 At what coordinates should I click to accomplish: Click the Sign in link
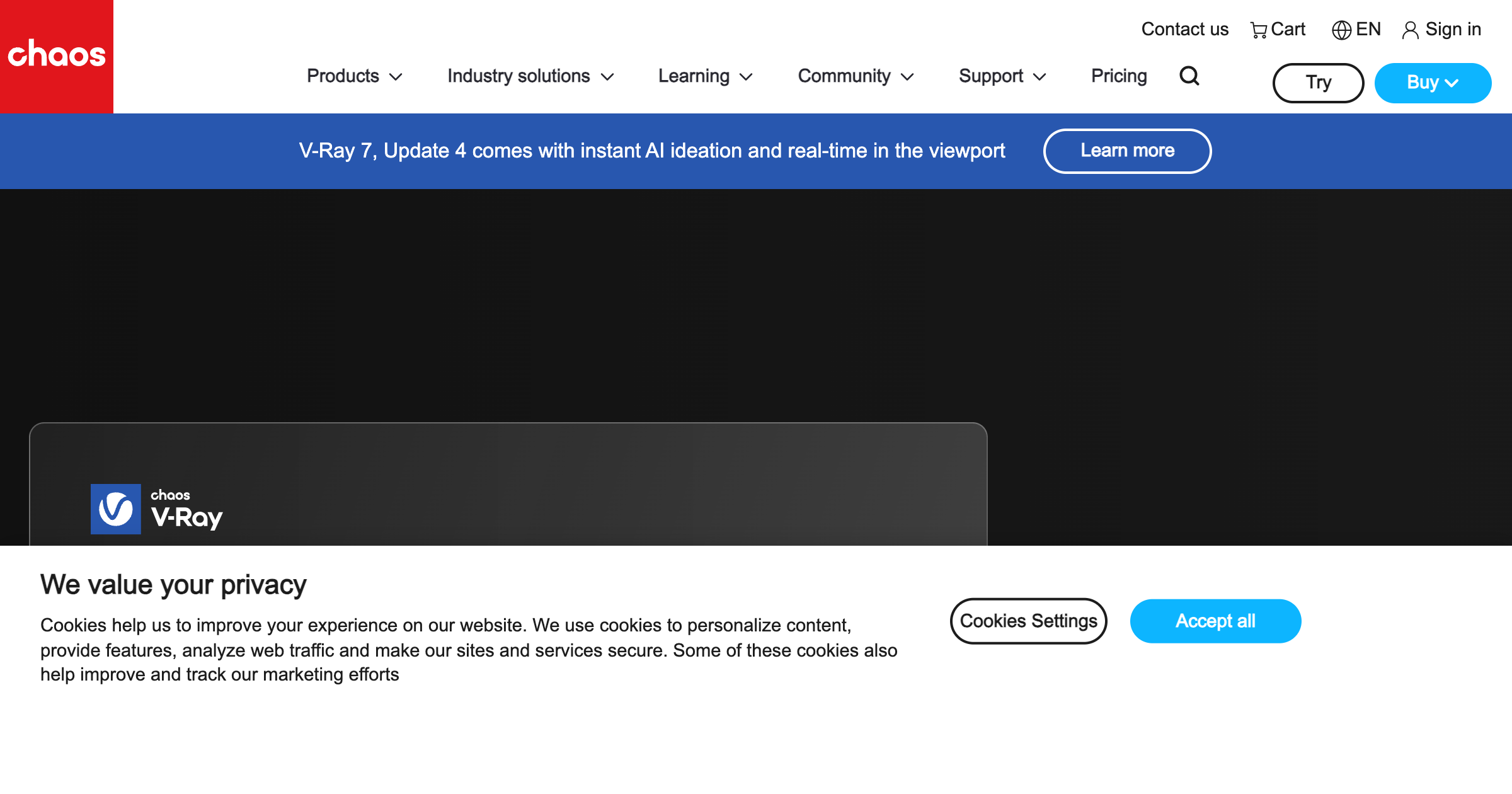point(1453,30)
